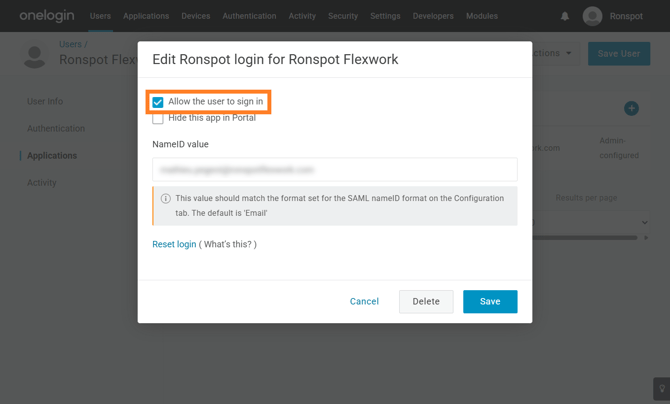Click the info icon in the NameID hint

tap(166, 199)
